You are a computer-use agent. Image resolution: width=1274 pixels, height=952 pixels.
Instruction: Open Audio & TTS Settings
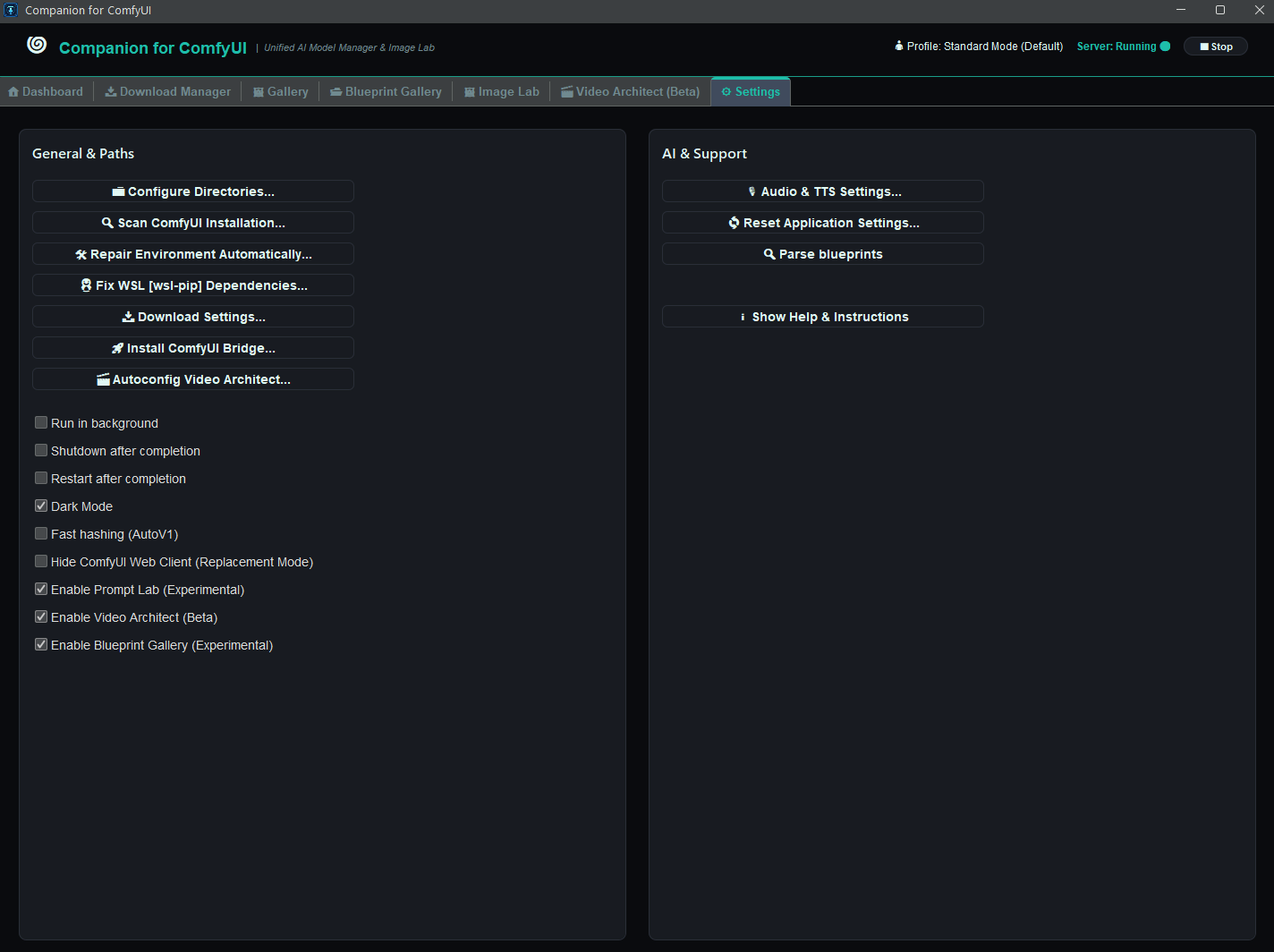click(823, 191)
